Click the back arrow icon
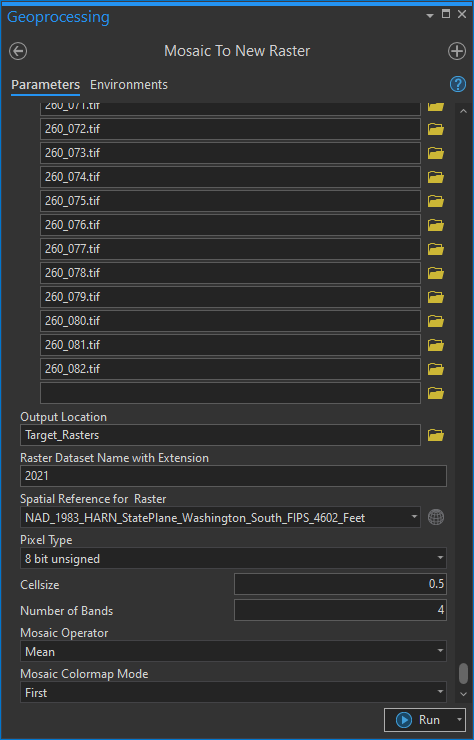 (x=18, y=51)
